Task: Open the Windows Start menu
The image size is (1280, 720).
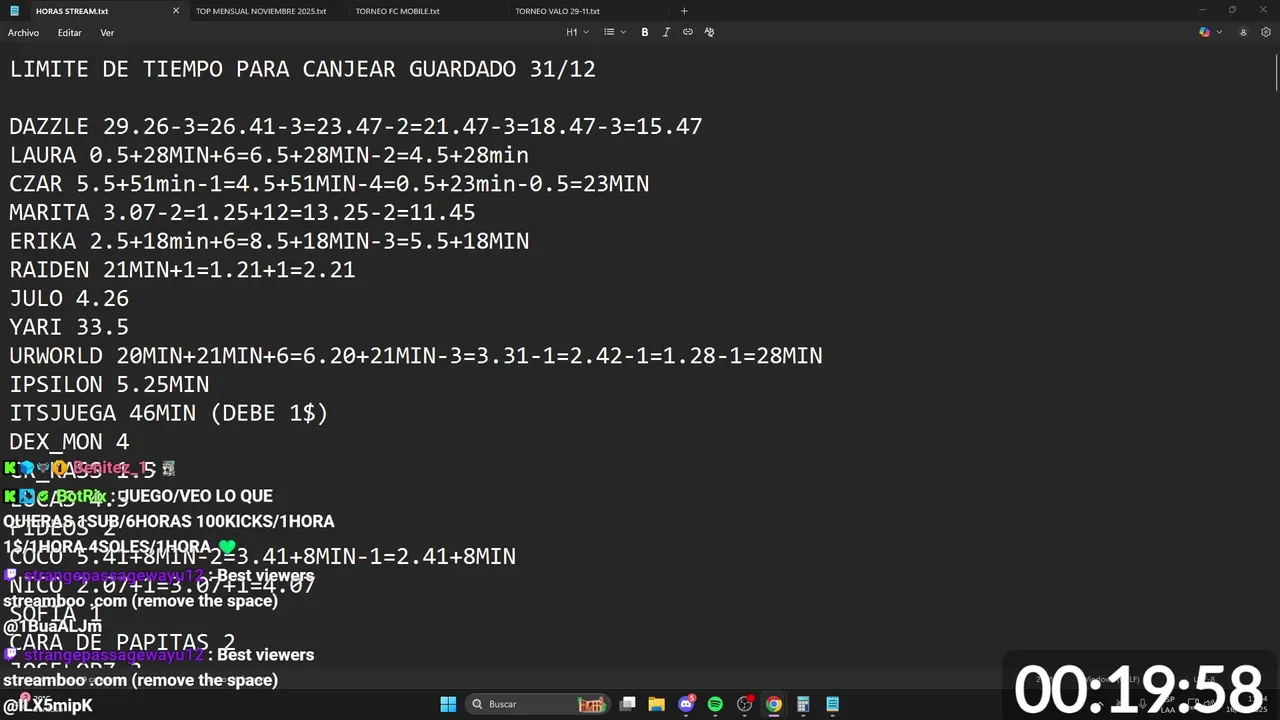Action: point(448,704)
